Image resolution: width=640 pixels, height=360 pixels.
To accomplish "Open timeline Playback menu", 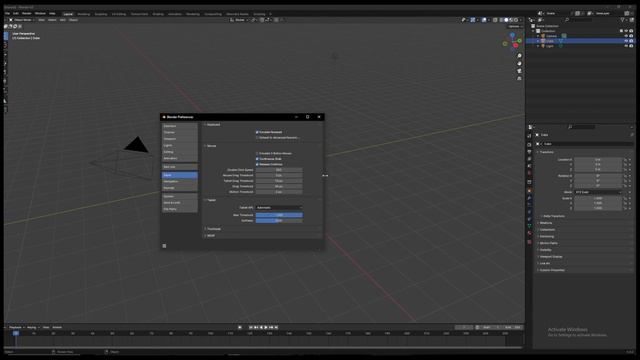I will (16, 327).
